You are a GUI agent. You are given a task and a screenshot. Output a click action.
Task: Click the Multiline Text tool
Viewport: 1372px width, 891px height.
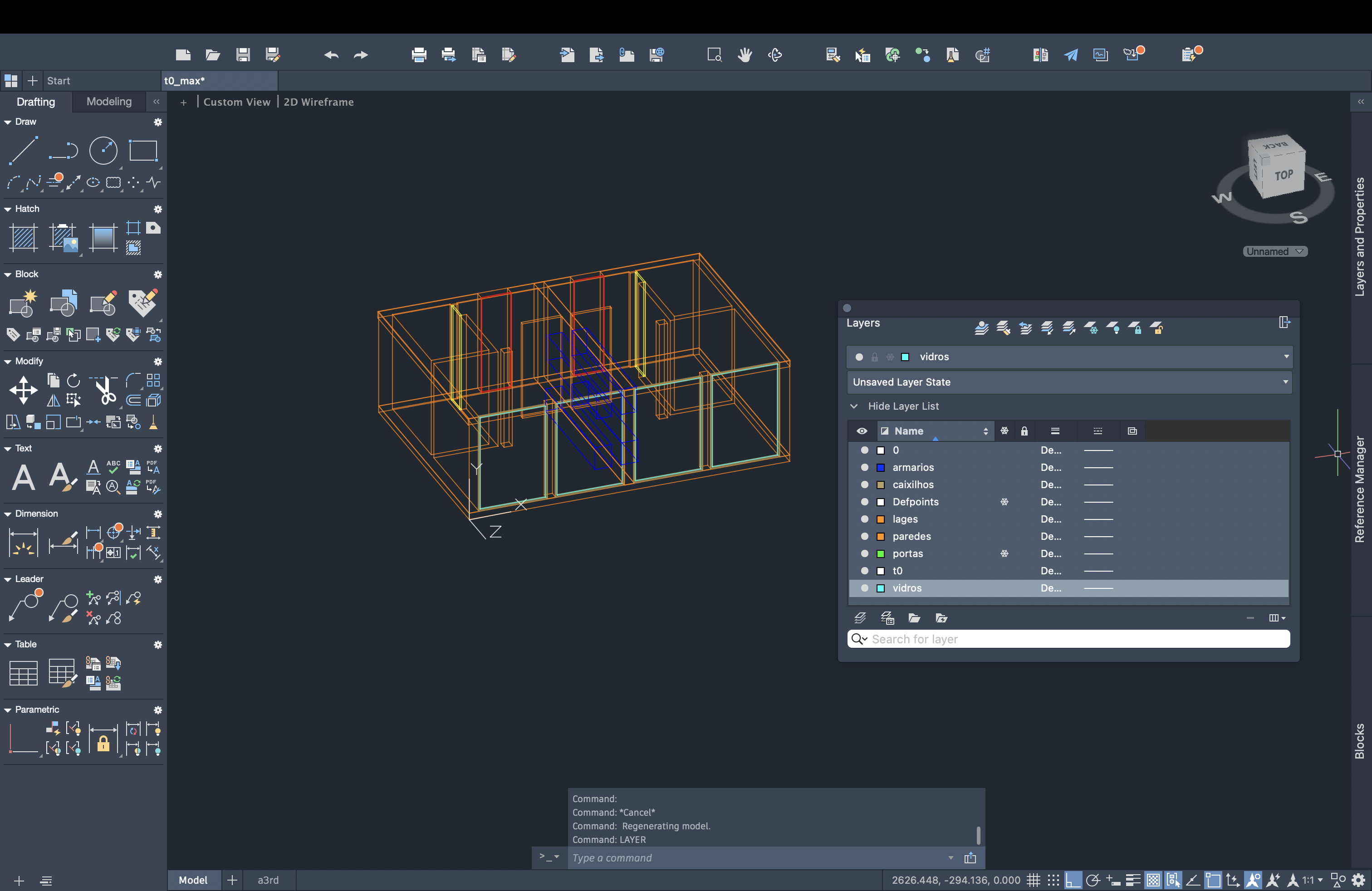point(23,477)
